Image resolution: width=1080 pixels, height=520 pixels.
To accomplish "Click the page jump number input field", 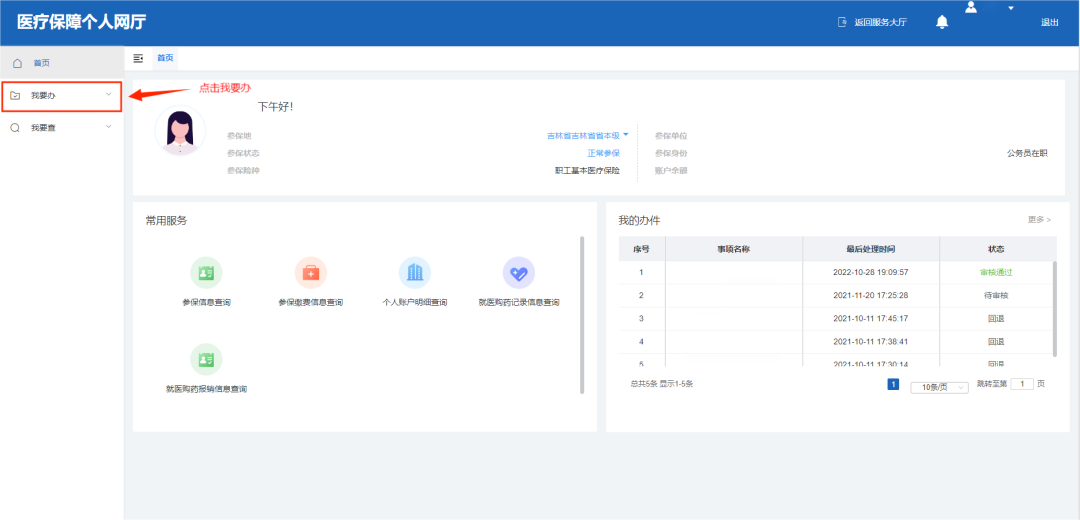I will pos(1021,384).
